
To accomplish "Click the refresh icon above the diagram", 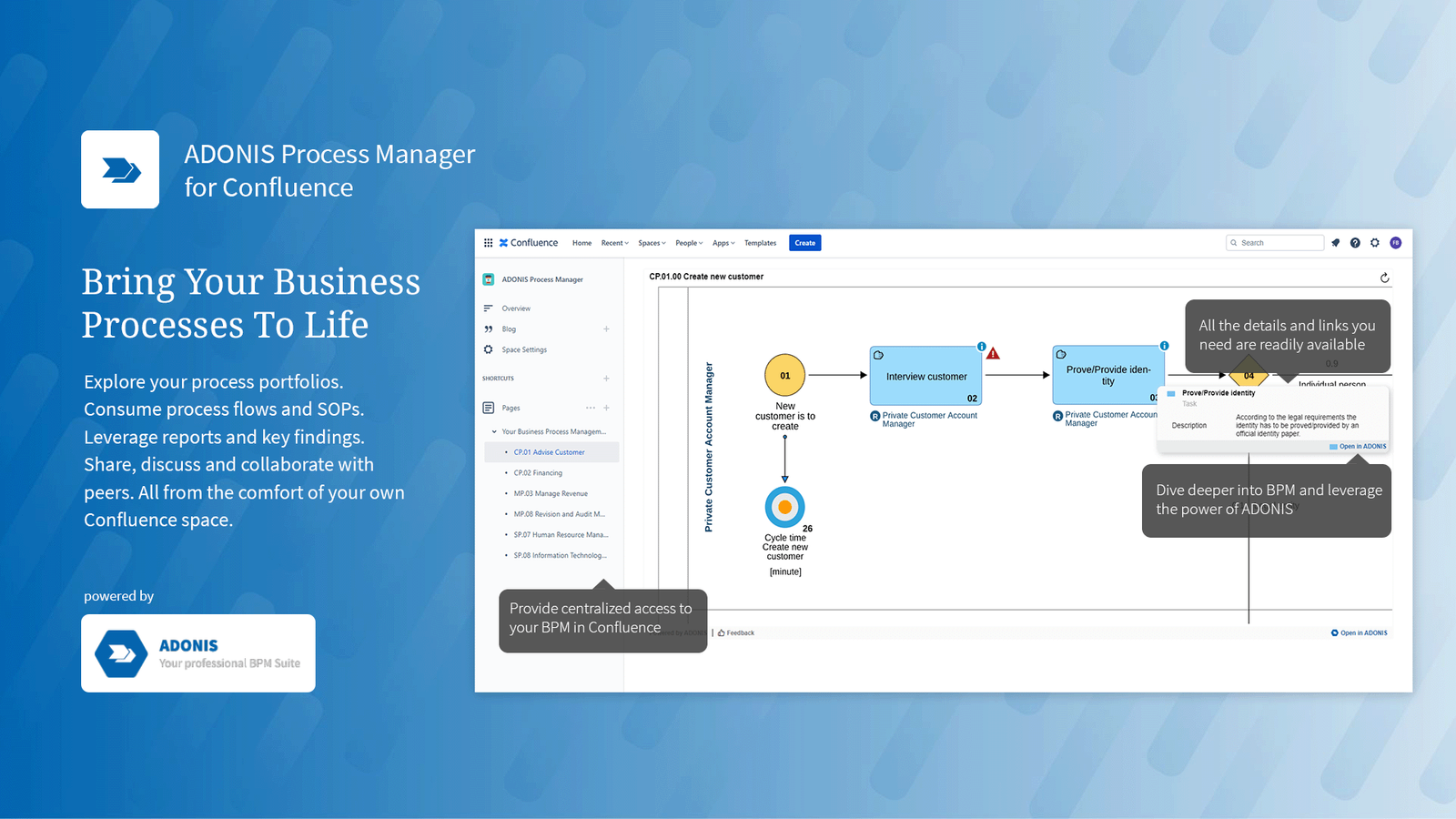I will [1385, 278].
